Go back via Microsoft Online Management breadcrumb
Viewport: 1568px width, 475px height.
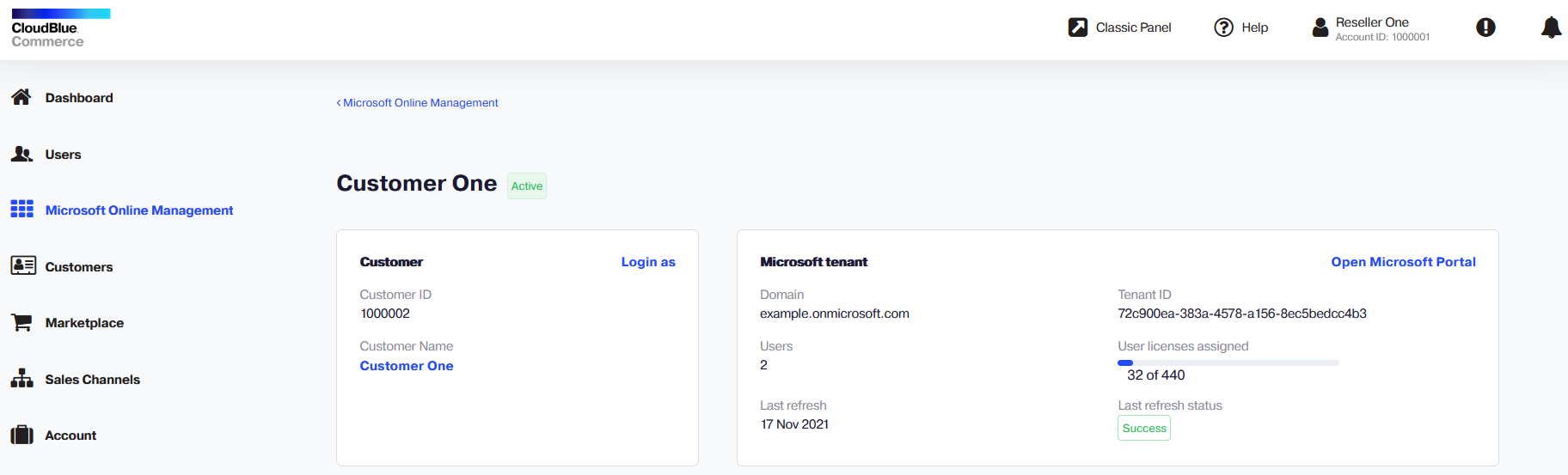point(417,102)
